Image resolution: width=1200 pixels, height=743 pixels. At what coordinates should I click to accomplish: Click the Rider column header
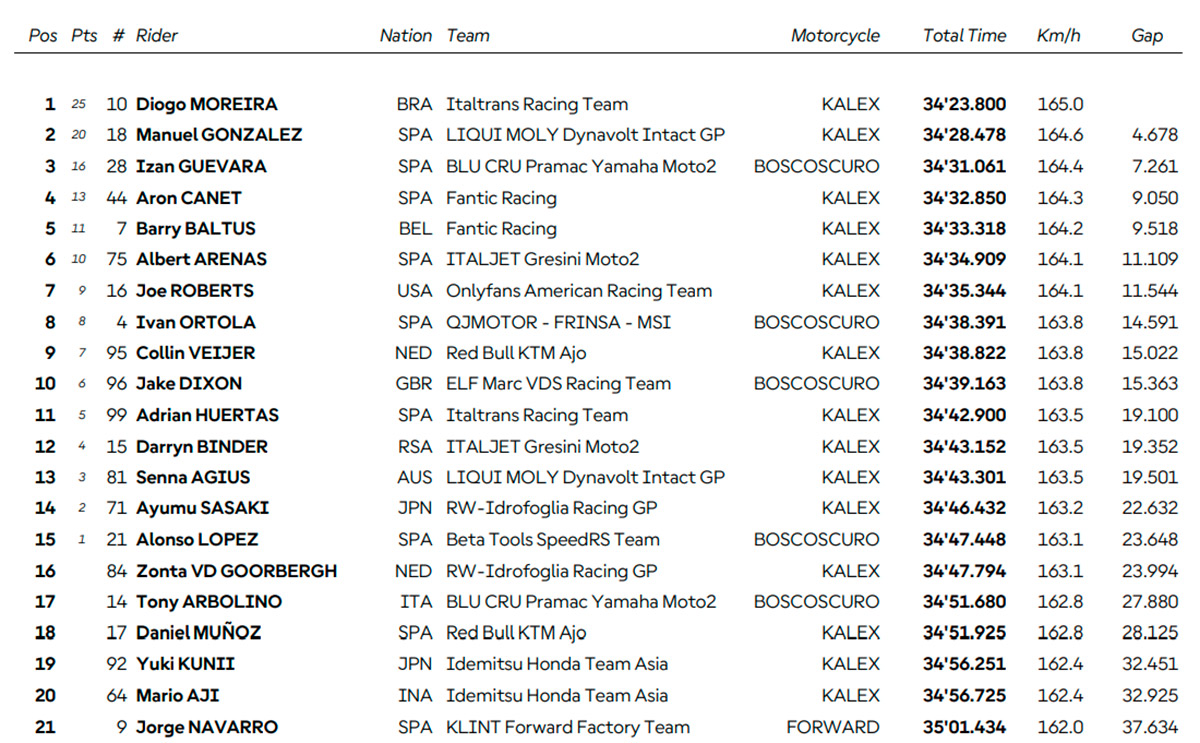click(157, 36)
